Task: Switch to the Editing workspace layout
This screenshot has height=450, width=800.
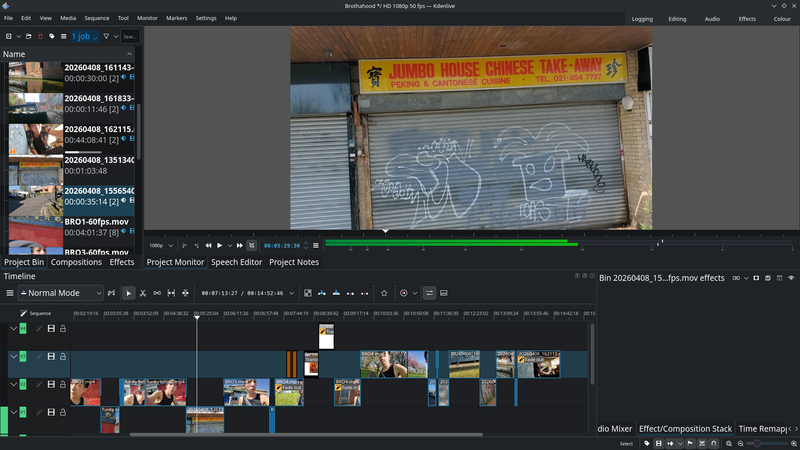Action: pos(677,19)
